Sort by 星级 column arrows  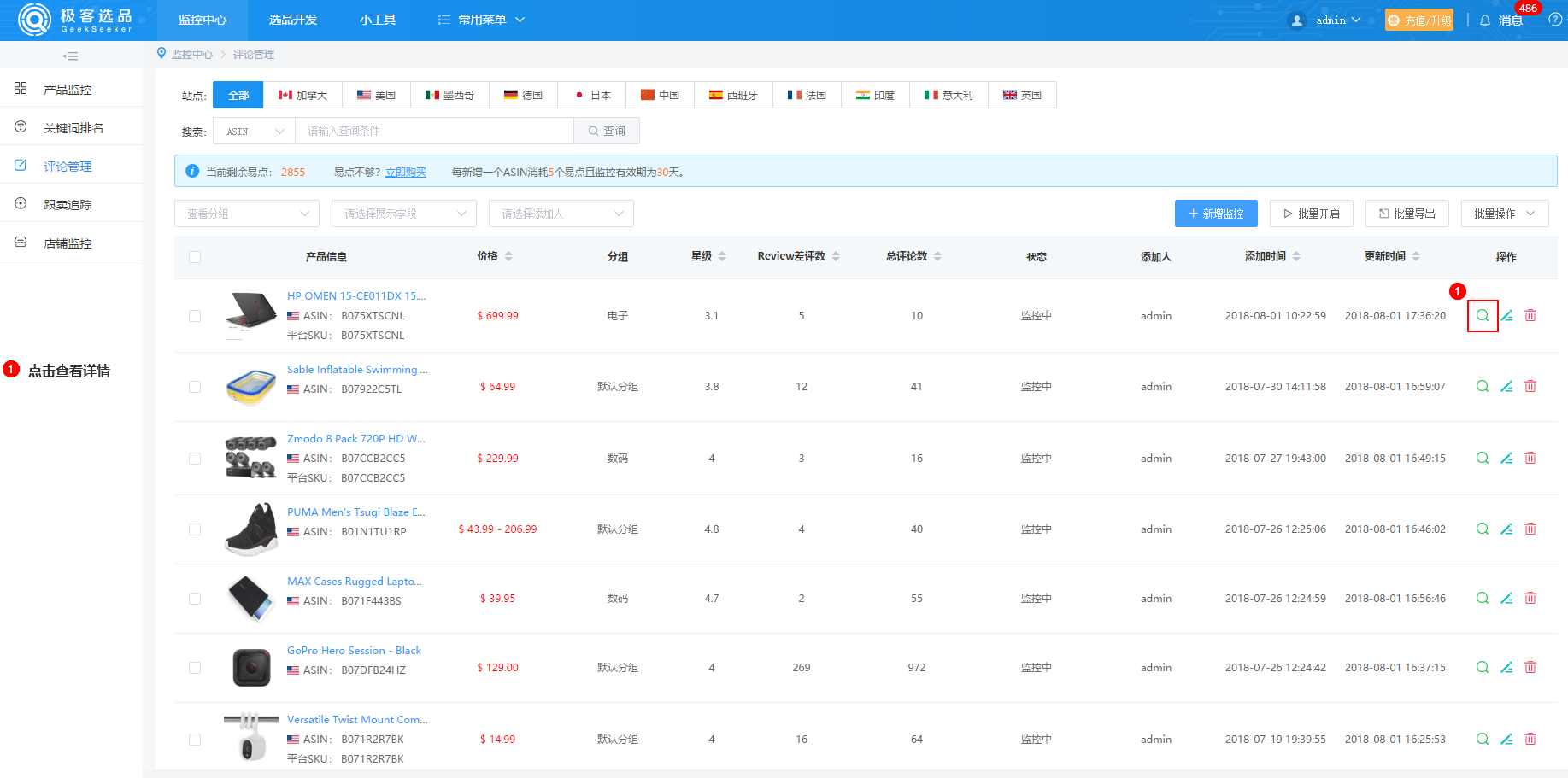point(722,256)
